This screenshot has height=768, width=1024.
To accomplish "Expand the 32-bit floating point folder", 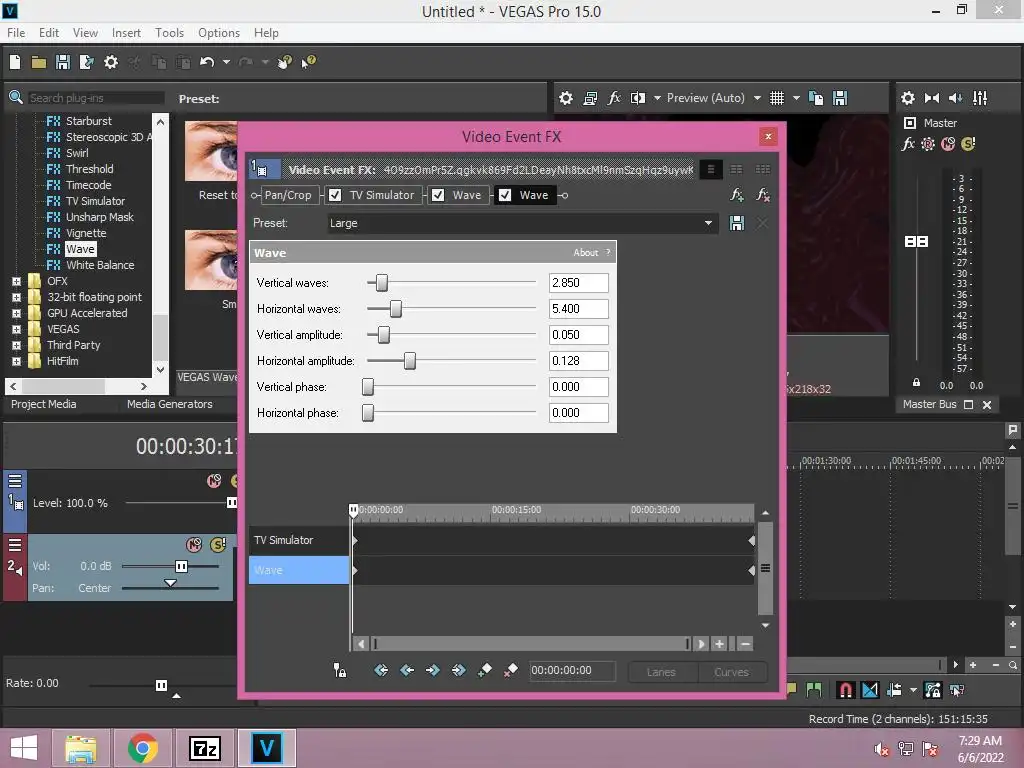I will click(x=16, y=297).
